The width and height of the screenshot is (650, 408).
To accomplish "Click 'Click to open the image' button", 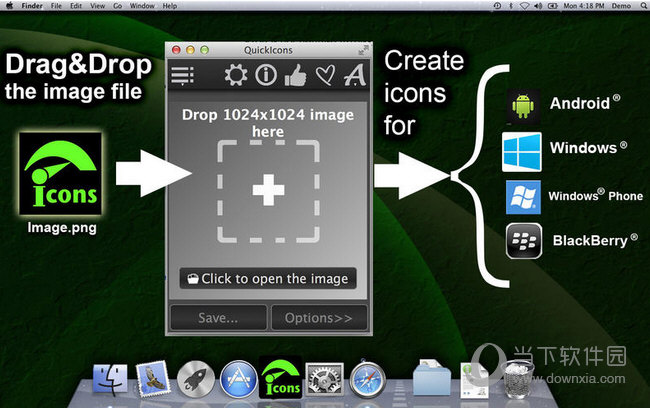I will [268, 279].
